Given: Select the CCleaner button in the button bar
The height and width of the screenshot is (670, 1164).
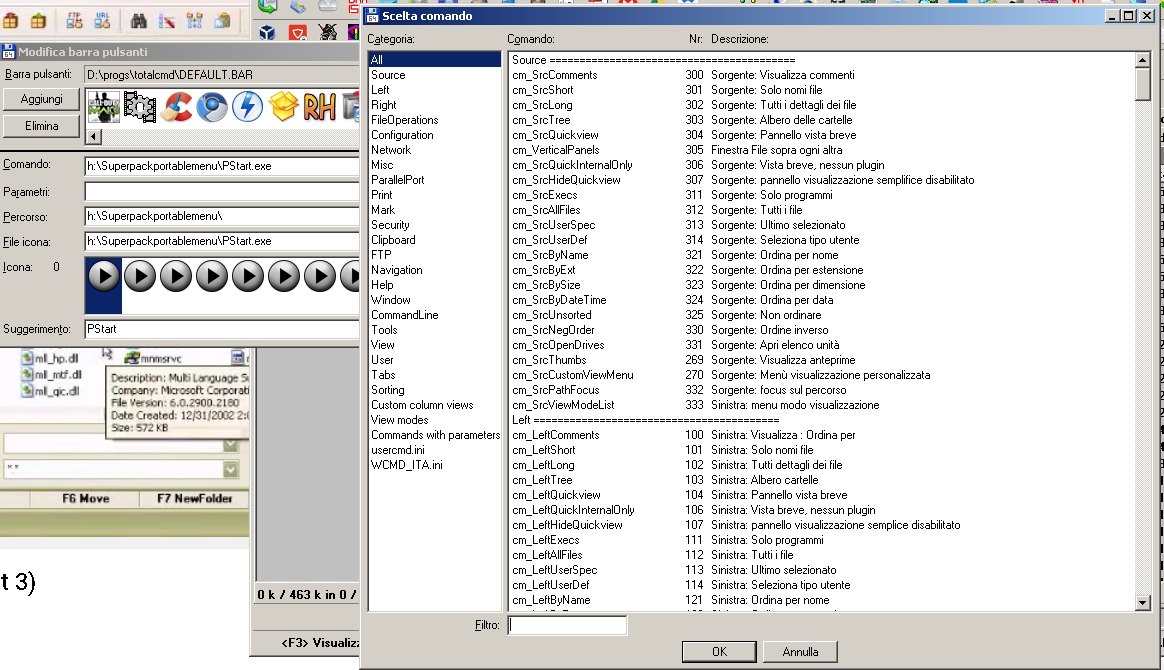Looking at the screenshot, I should (176, 107).
